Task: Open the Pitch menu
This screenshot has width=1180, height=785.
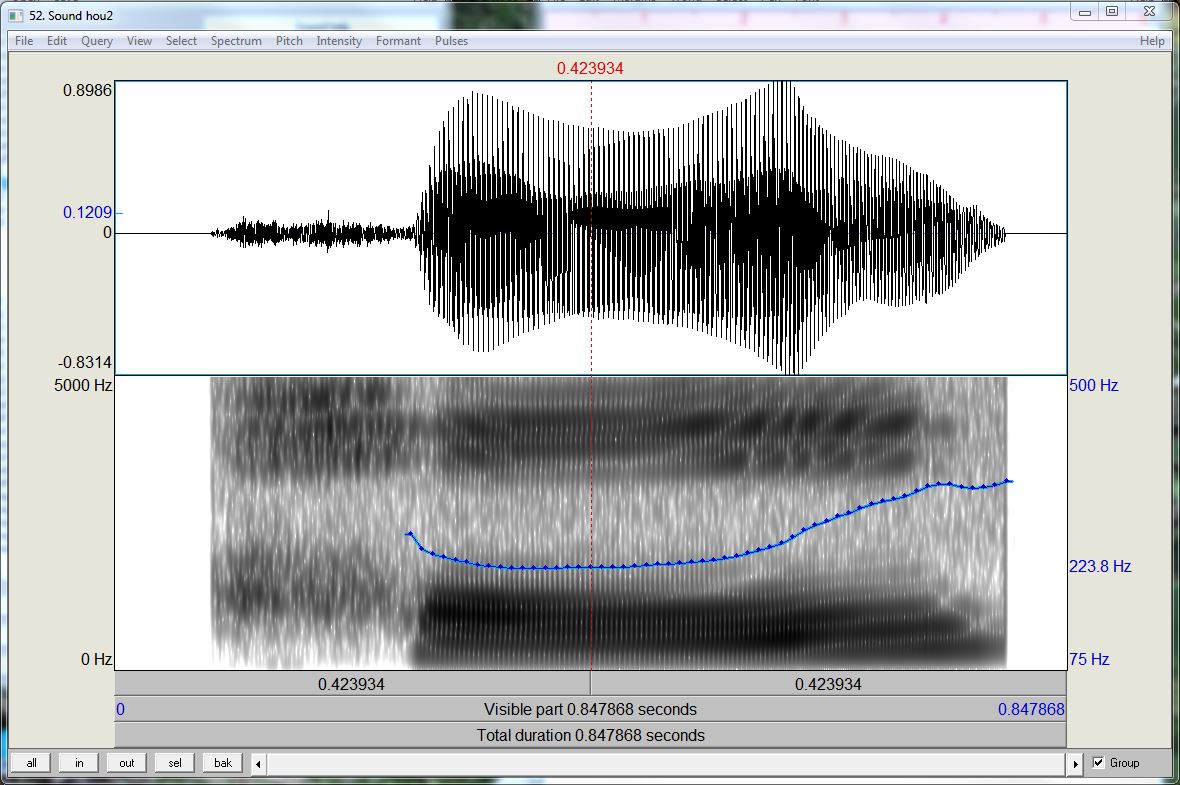Action: click(x=289, y=41)
